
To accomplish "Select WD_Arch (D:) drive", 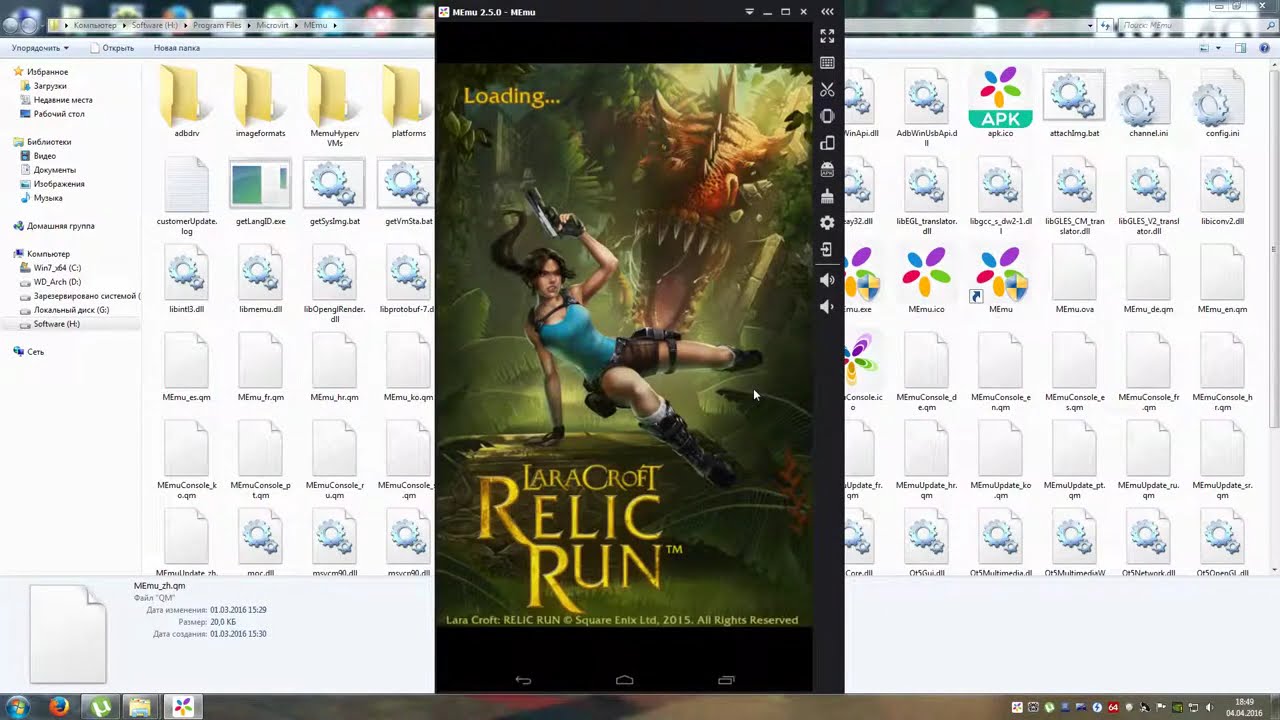I will pos(57,282).
